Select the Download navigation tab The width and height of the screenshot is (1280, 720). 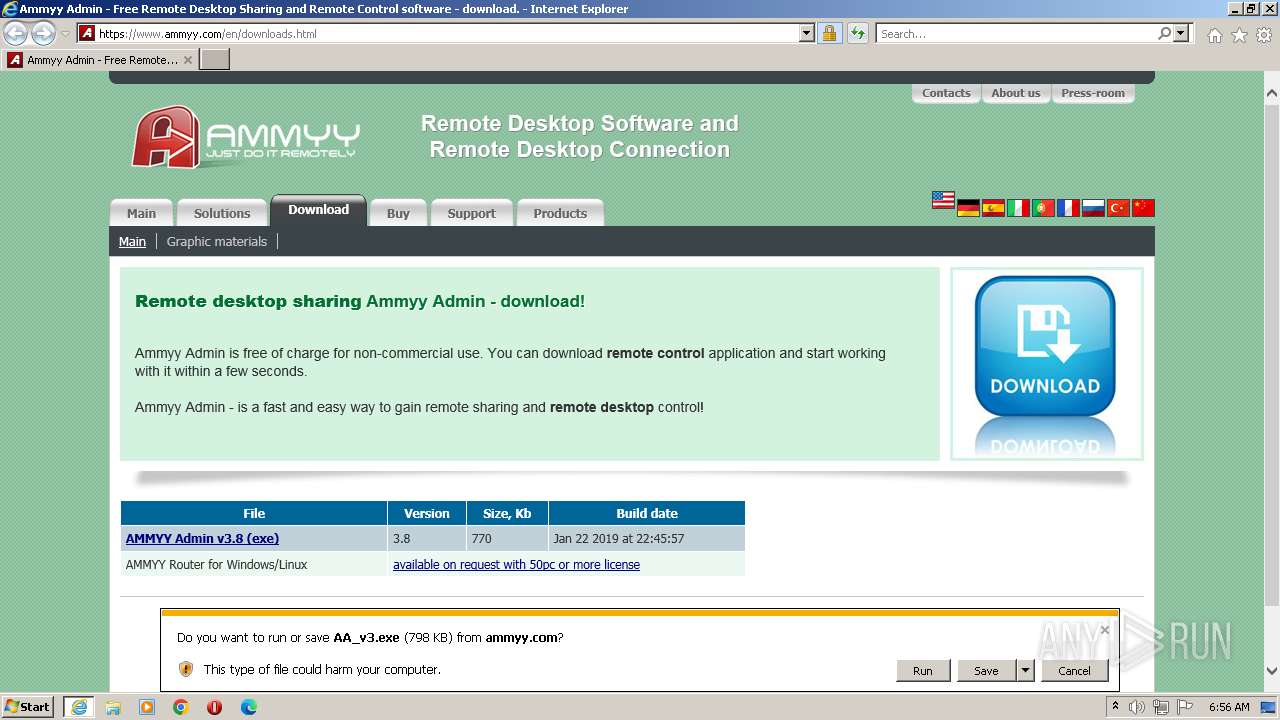tap(319, 210)
